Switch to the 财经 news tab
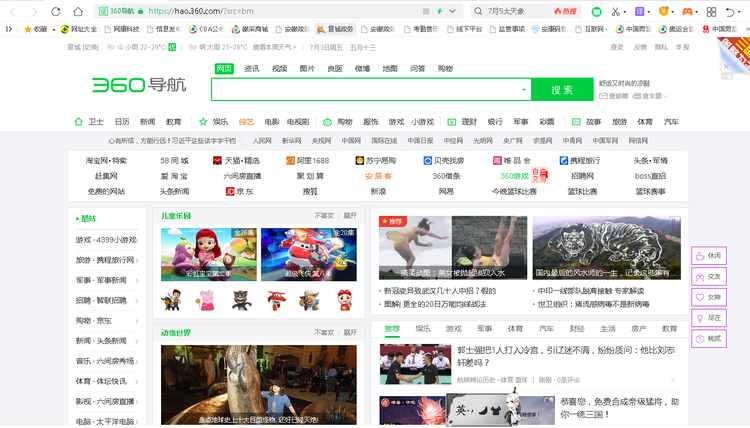This screenshot has height=428, width=750. [x=577, y=329]
